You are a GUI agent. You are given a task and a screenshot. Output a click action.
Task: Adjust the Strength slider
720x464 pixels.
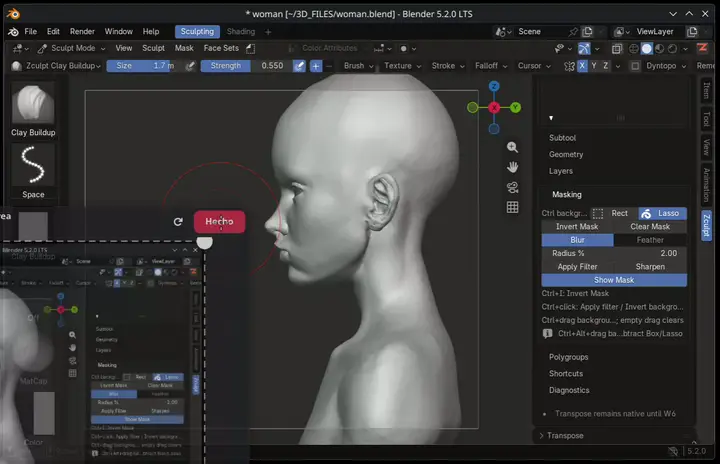pyautogui.click(x=247, y=66)
